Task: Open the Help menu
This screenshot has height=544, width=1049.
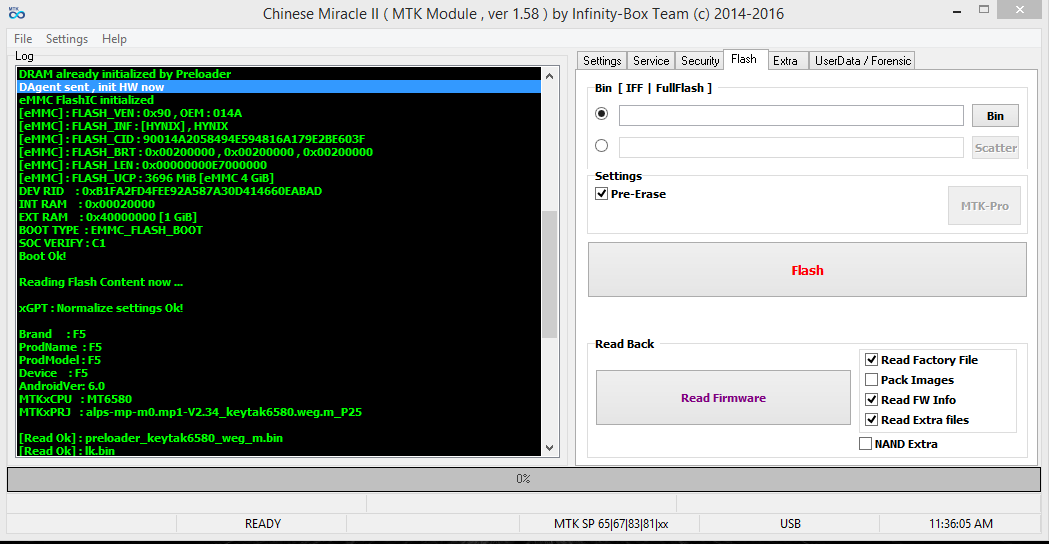Action: (114, 39)
